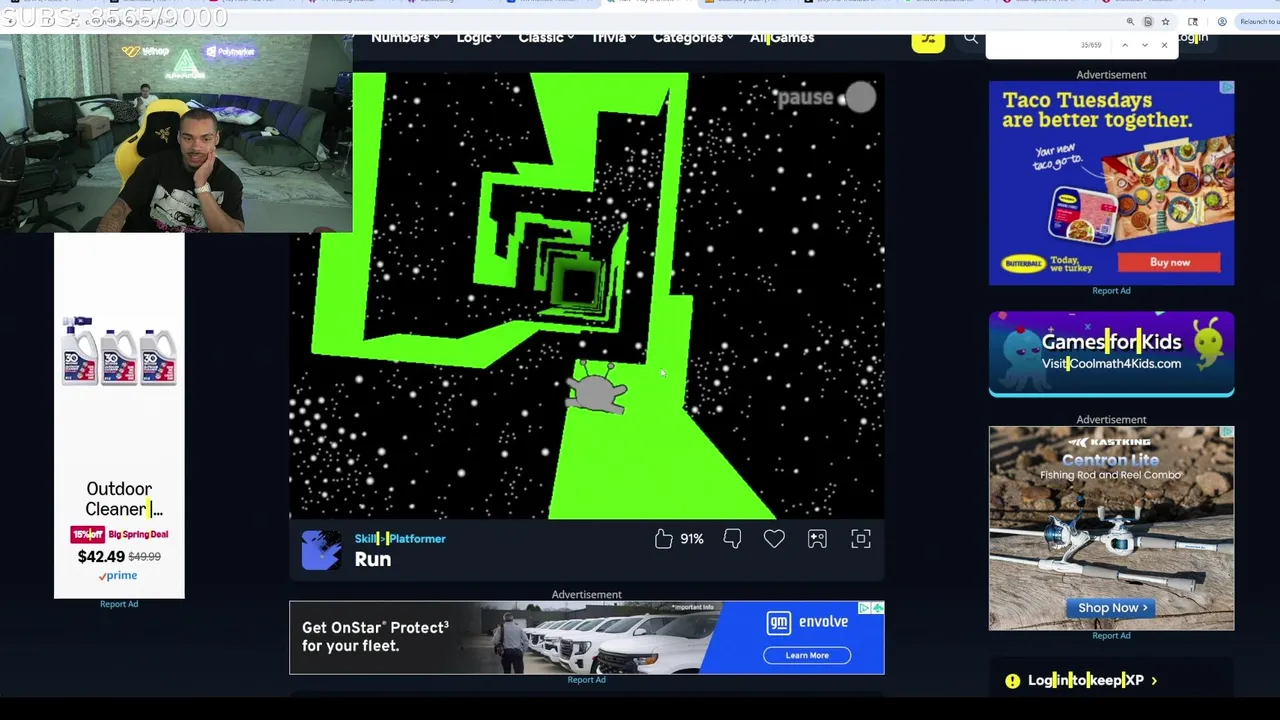Expand the Logic menu dropdown
This screenshot has width=1280, height=720.
coord(479,38)
